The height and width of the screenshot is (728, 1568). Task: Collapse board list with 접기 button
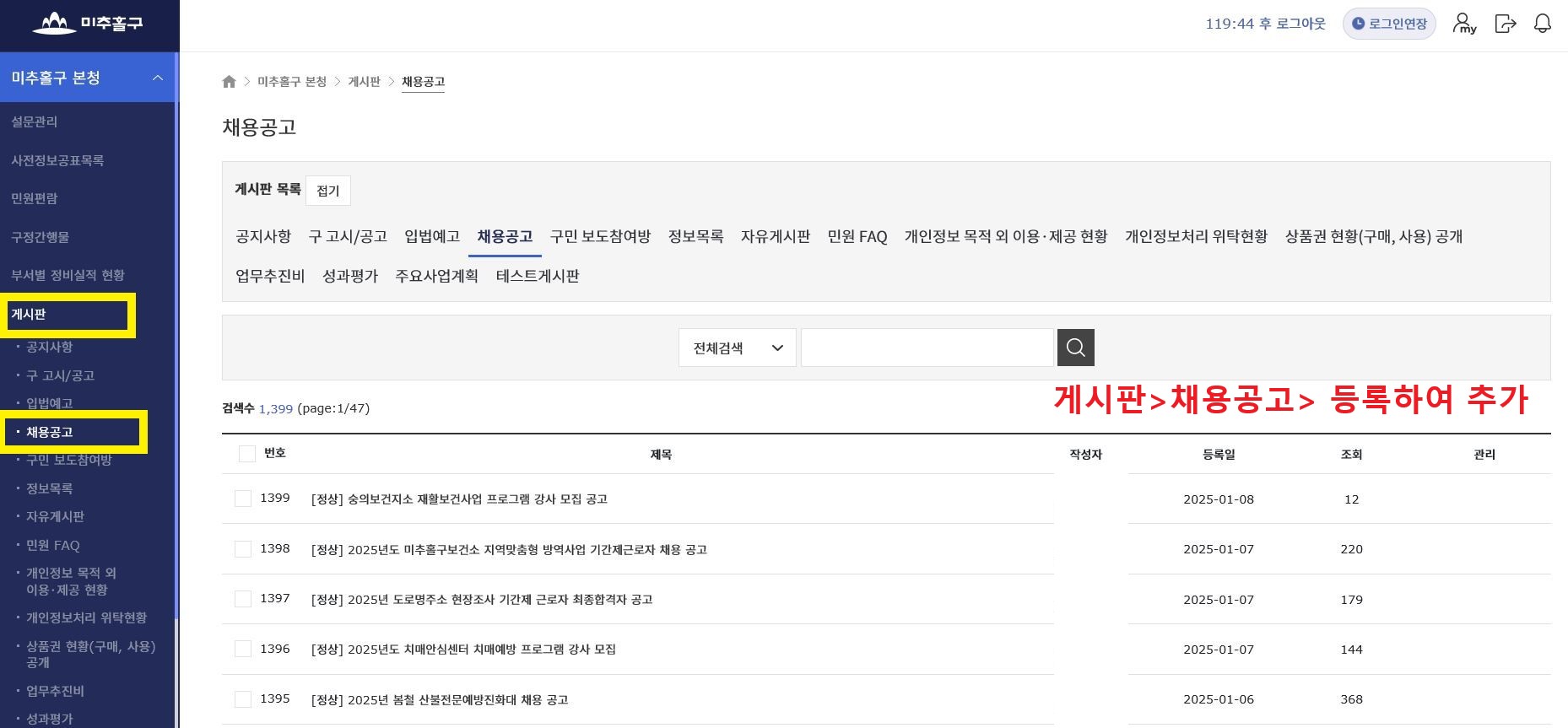tap(327, 191)
